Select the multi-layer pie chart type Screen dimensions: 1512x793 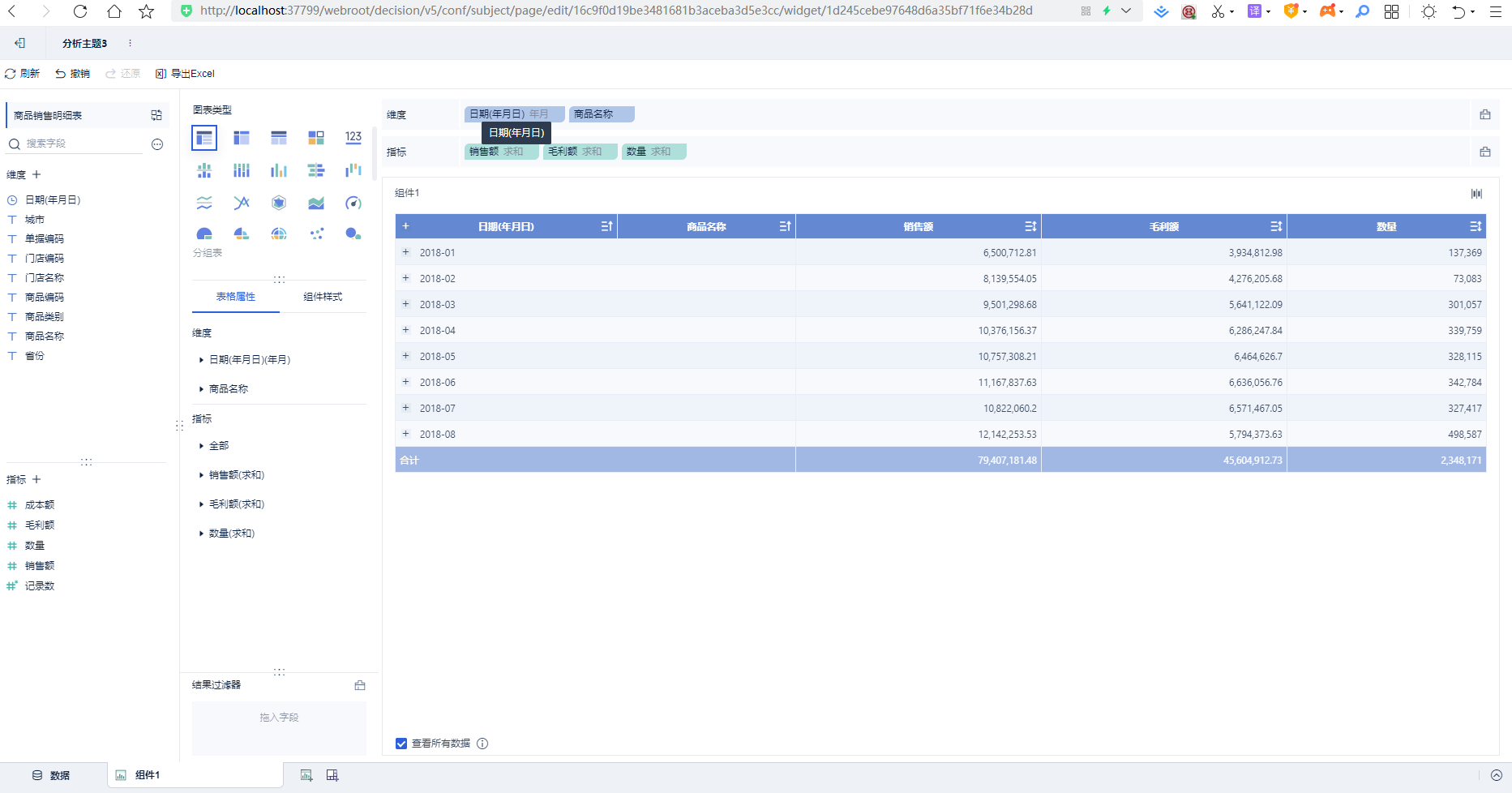pos(279,234)
